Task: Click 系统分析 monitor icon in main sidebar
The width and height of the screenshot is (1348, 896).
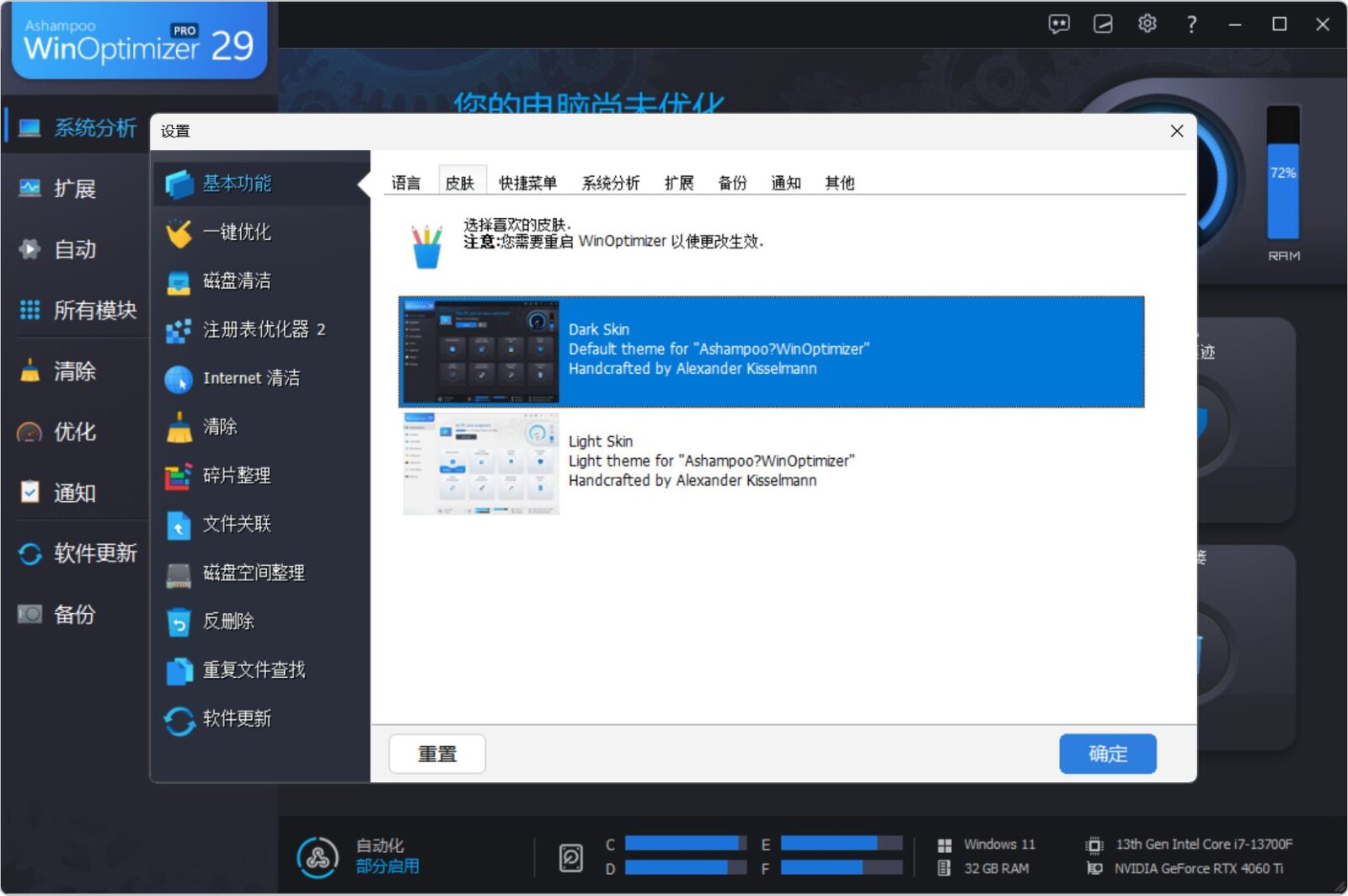Action: click(29, 128)
